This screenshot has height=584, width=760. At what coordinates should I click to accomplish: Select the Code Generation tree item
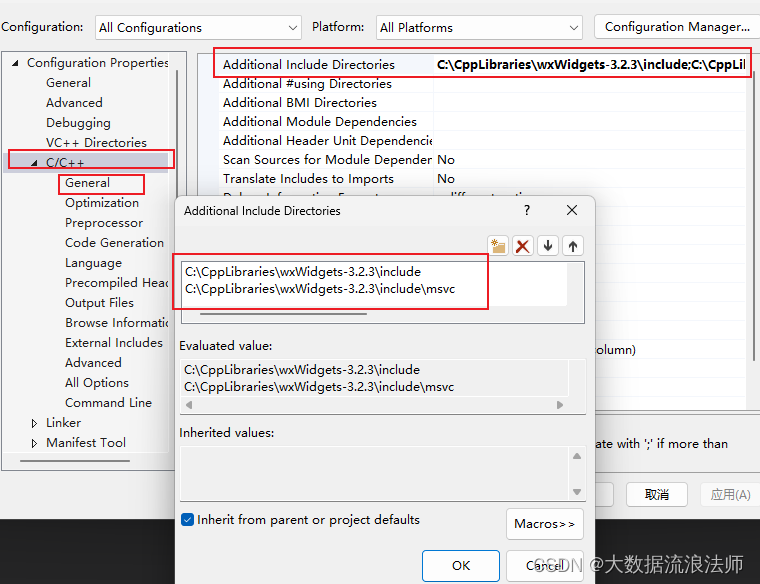(114, 243)
